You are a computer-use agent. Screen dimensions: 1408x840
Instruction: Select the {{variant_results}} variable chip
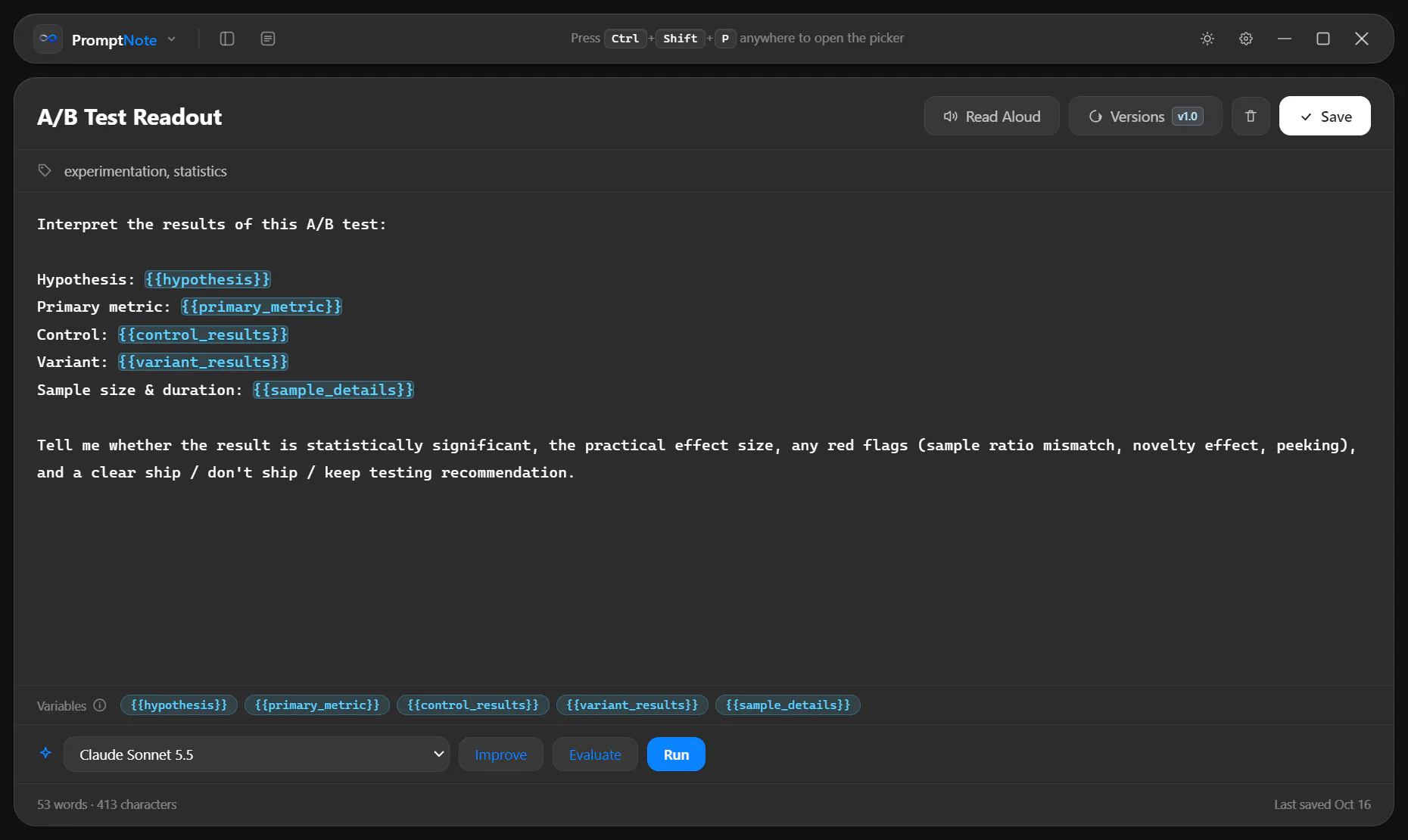click(x=632, y=705)
